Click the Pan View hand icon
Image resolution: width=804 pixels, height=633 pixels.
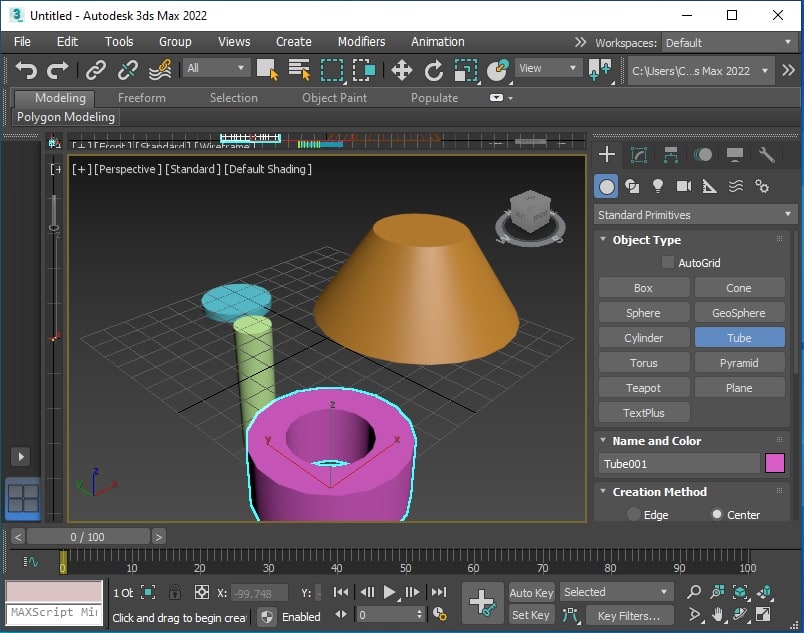click(717, 614)
